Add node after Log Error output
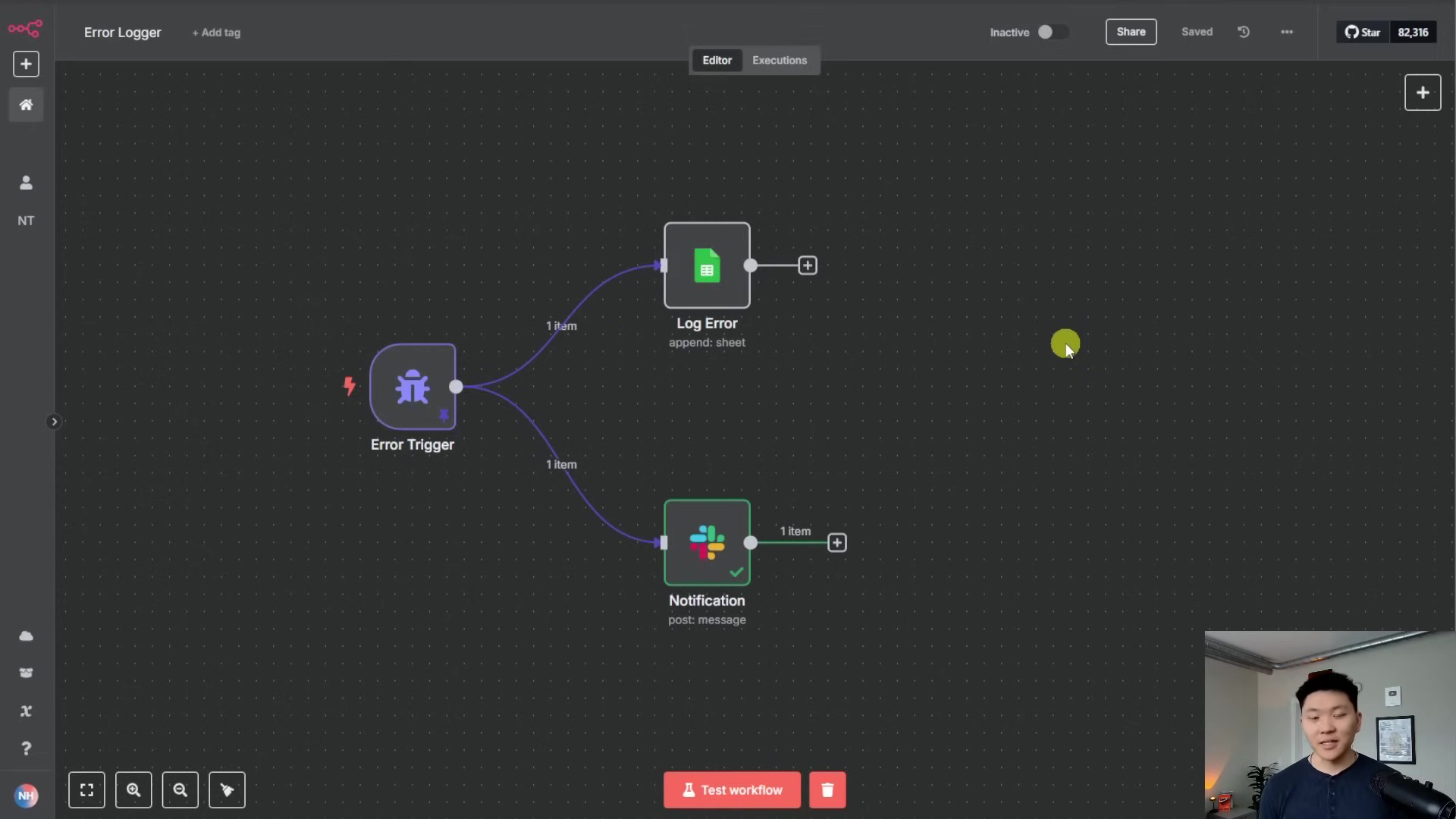The height and width of the screenshot is (819, 1456). coord(808,265)
